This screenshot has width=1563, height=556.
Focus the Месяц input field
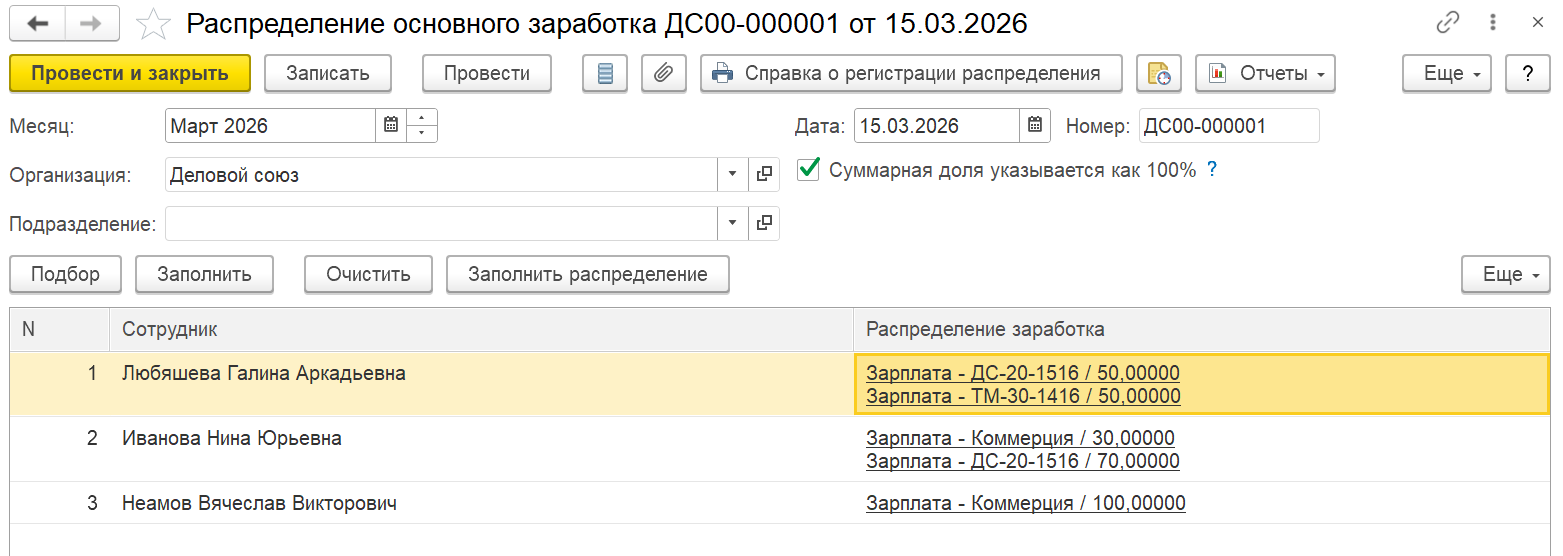coord(271,126)
